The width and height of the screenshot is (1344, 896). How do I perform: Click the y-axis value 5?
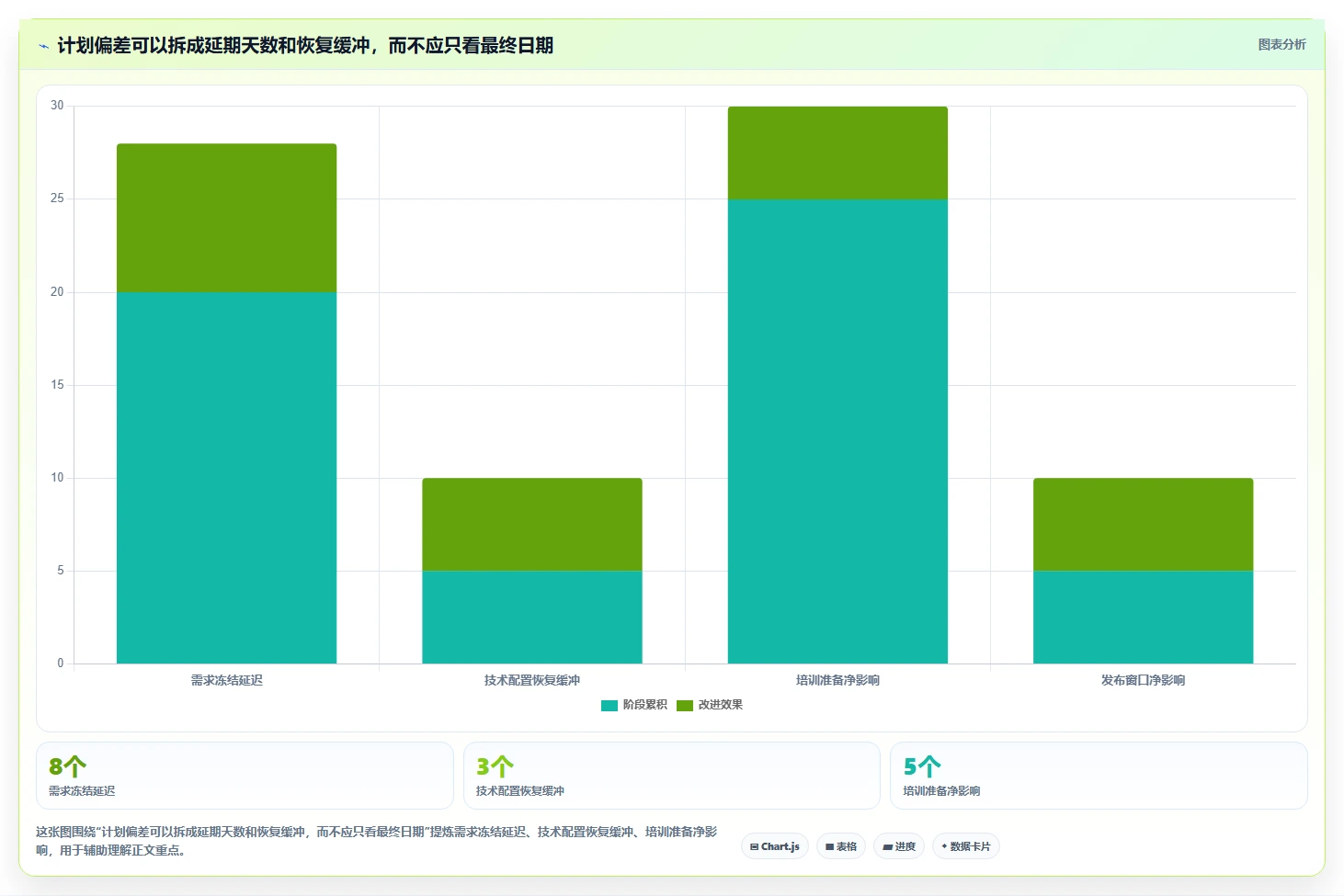click(61, 571)
